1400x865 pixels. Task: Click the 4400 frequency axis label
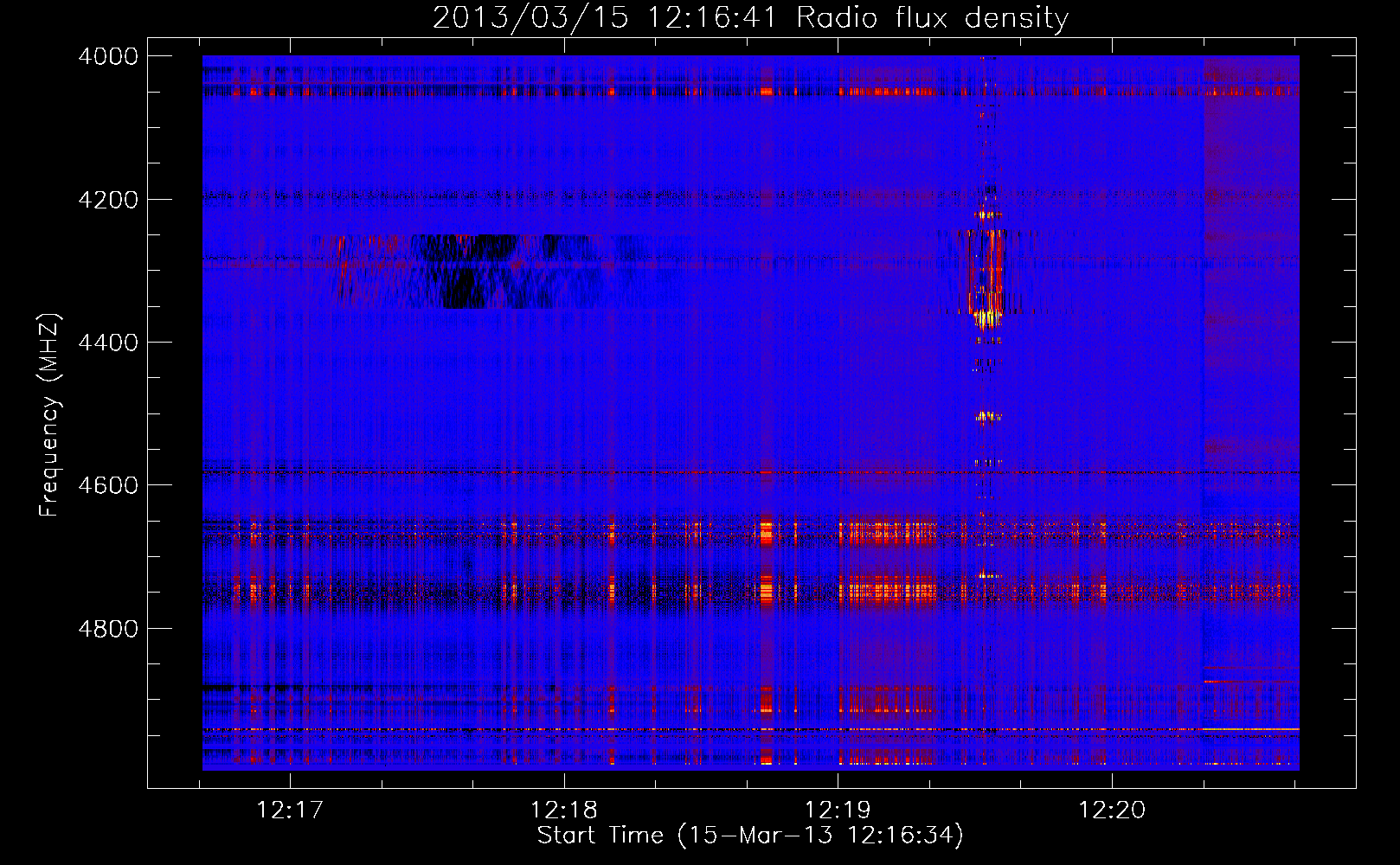pos(108,343)
